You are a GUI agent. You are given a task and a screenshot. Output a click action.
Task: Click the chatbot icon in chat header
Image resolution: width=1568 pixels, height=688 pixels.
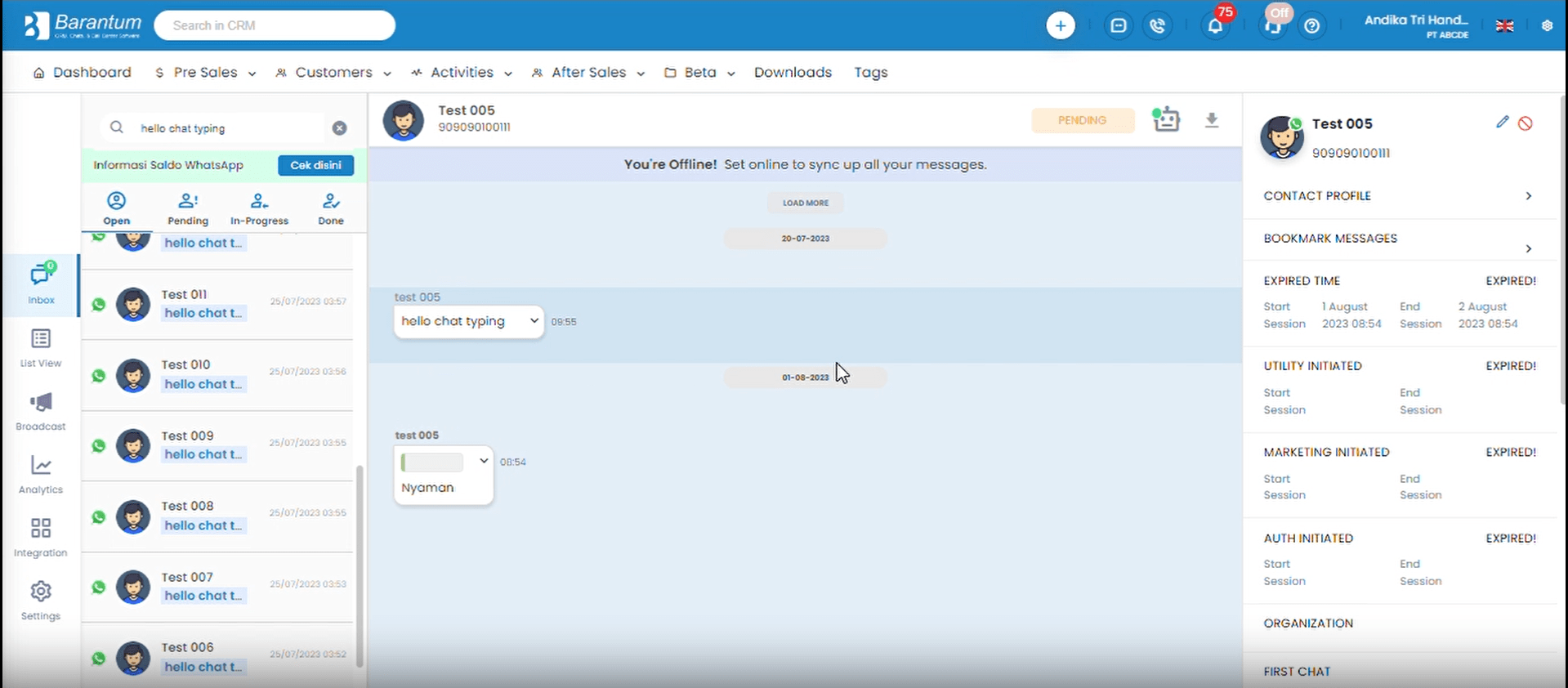click(1166, 120)
